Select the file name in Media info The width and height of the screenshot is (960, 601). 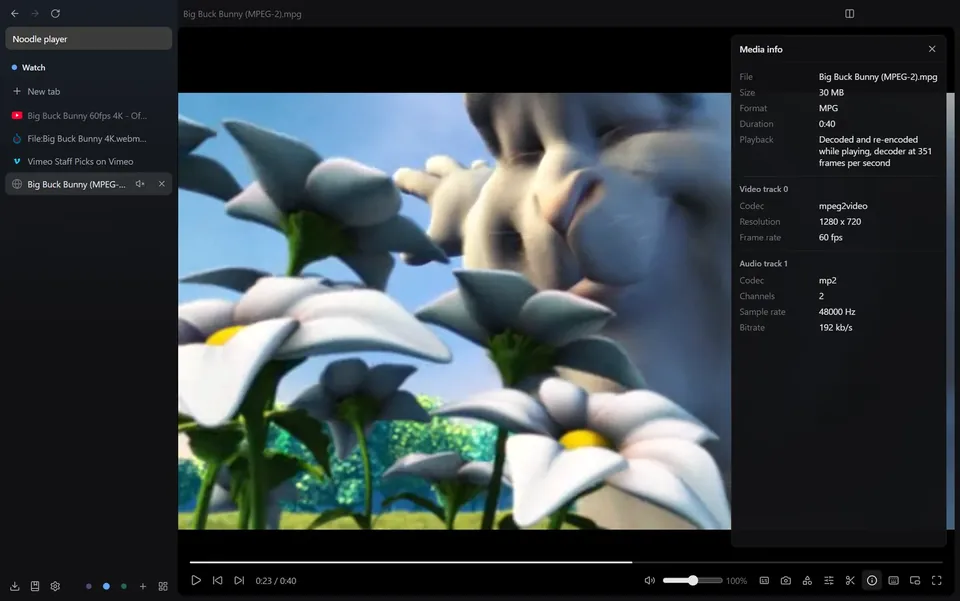[x=878, y=77]
